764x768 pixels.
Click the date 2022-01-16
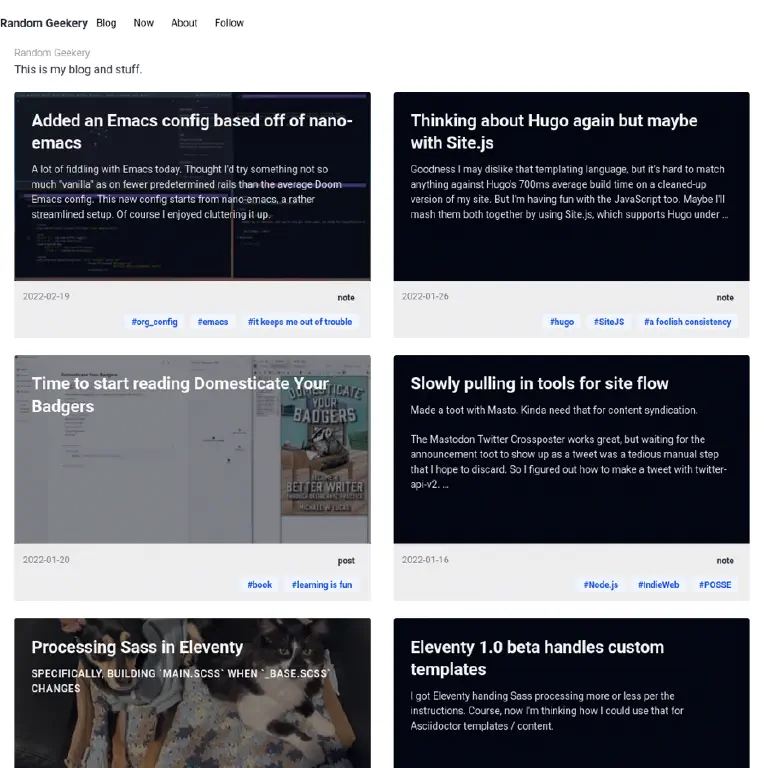pyautogui.click(x=425, y=559)
